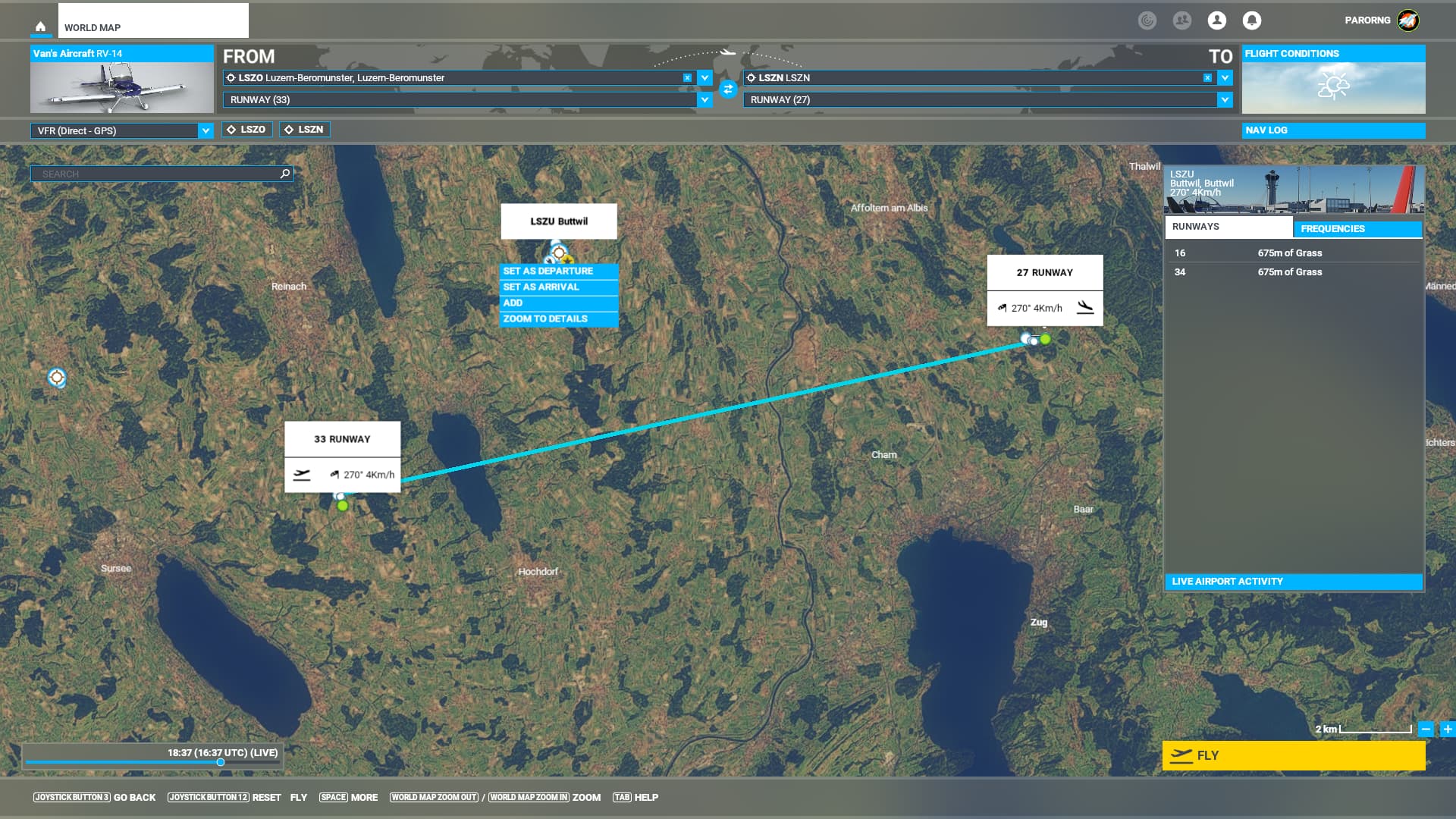Click the airport marker west of Reinach
The height and width of the screenshot is (819, 1456).
click(57, 377)
